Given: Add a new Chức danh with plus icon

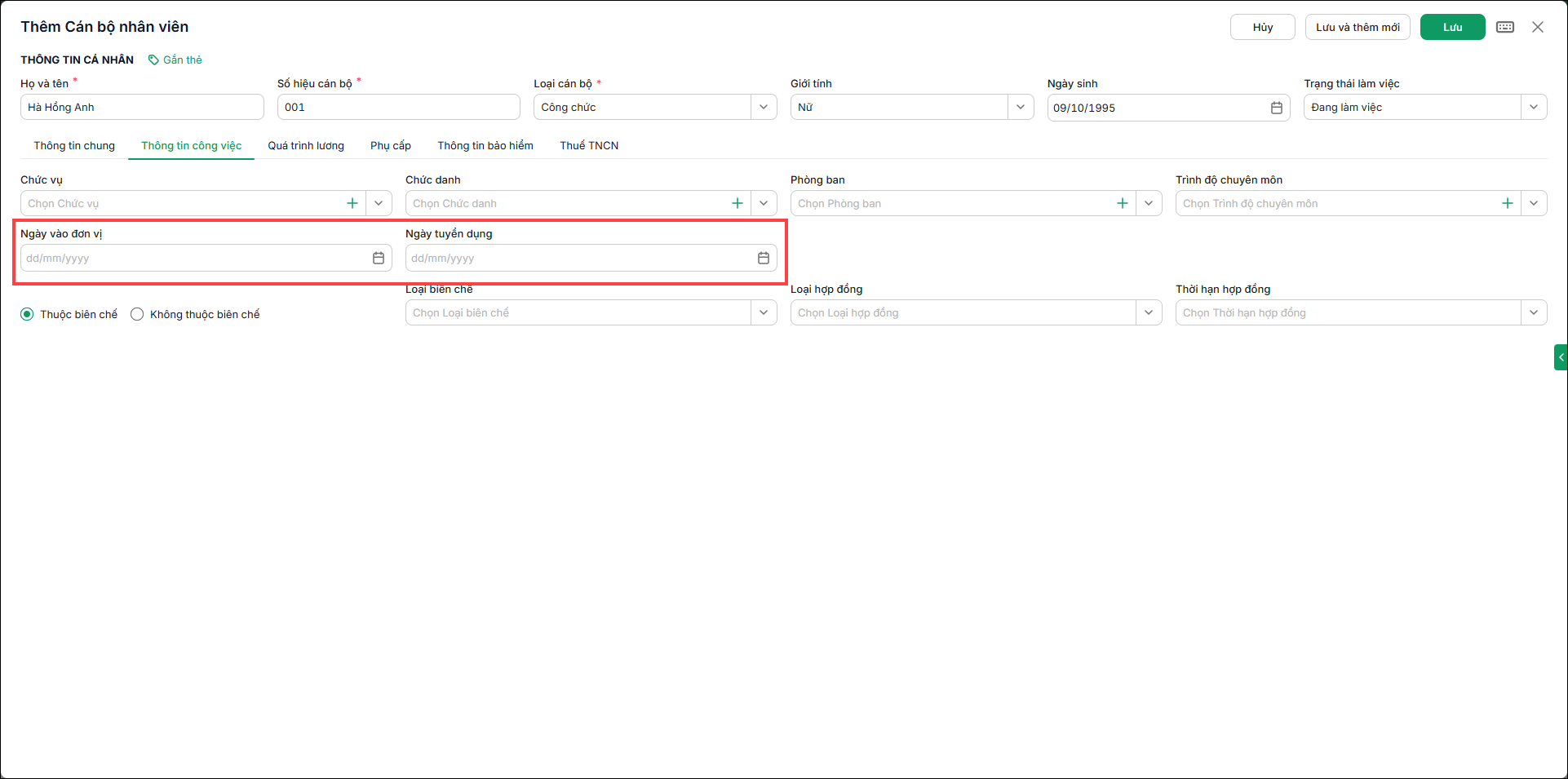Looking at the screenshot, I should [737, 203].
